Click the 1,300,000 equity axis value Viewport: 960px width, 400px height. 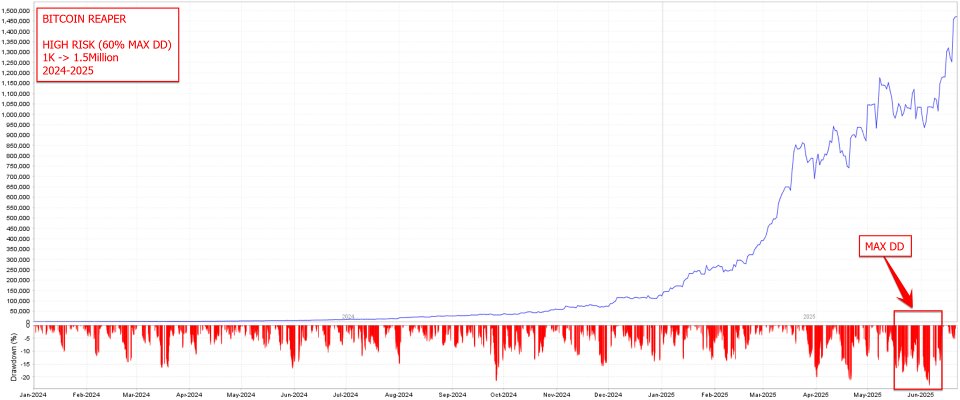pyautogui.click(x=16, y=52)
